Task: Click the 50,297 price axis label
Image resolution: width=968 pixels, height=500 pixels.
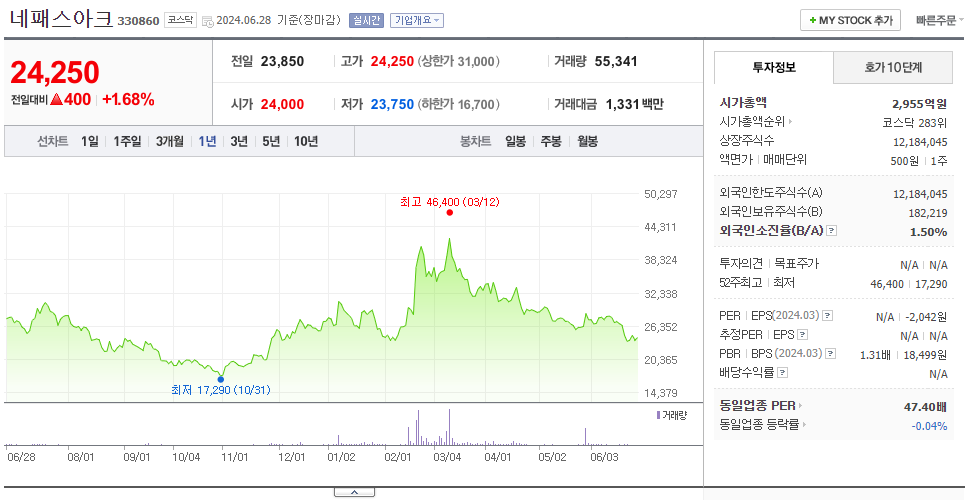Action: [x=660, y=194]
